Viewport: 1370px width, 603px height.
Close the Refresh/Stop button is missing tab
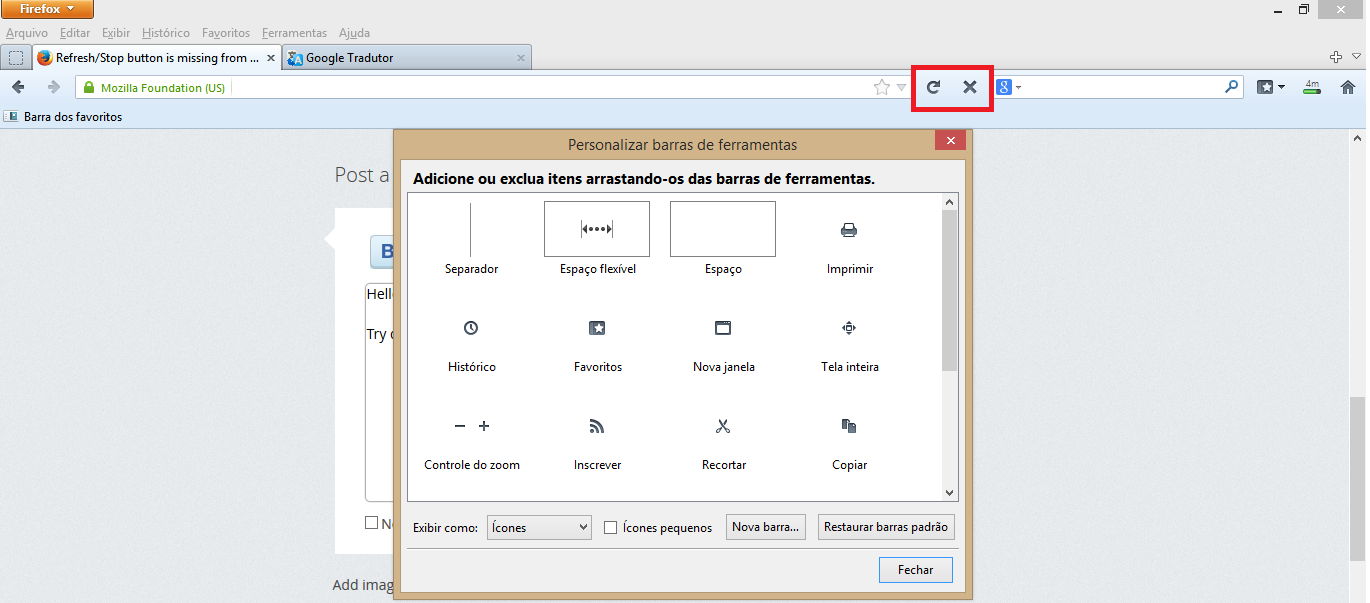tap(270, 58)
